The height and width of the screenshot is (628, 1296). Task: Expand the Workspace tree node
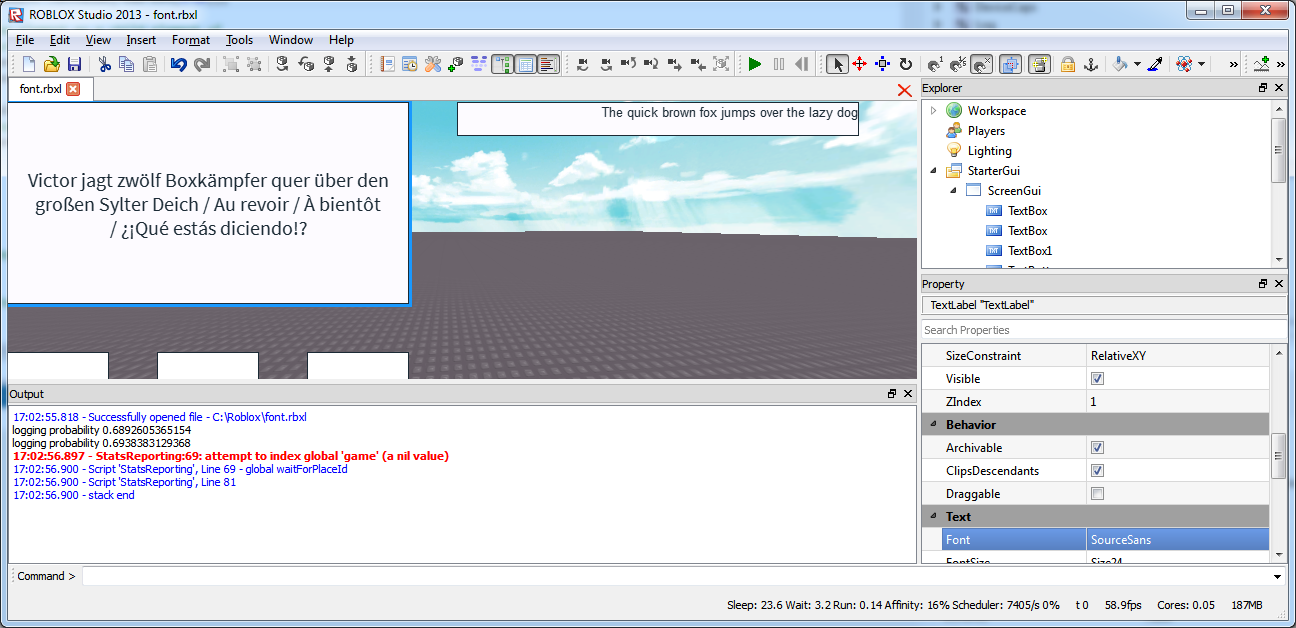pos(934,110)
